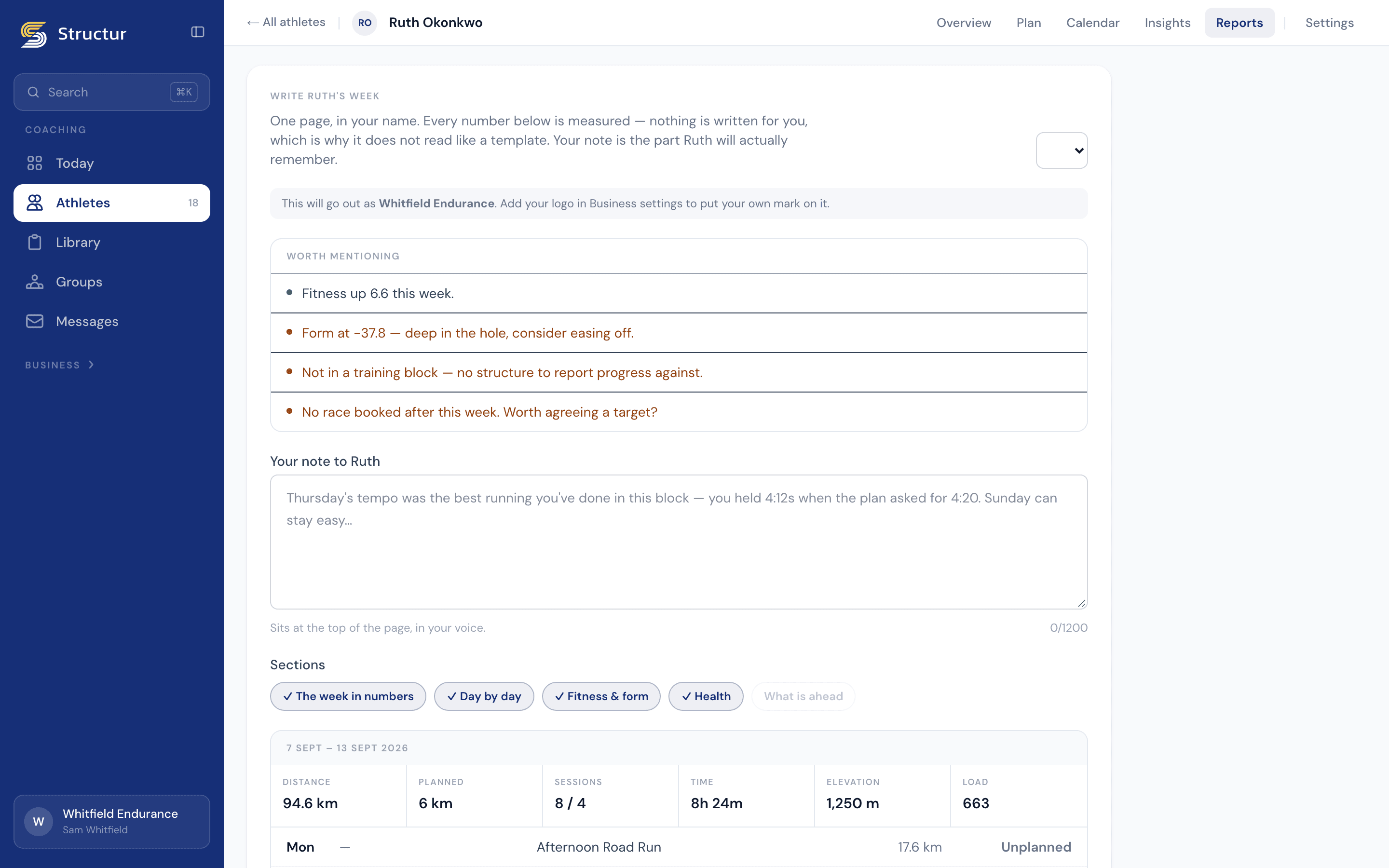Click the 'Not in a training block' item
Viewport: 1389px width, 868px height.
tap(679, 373)
